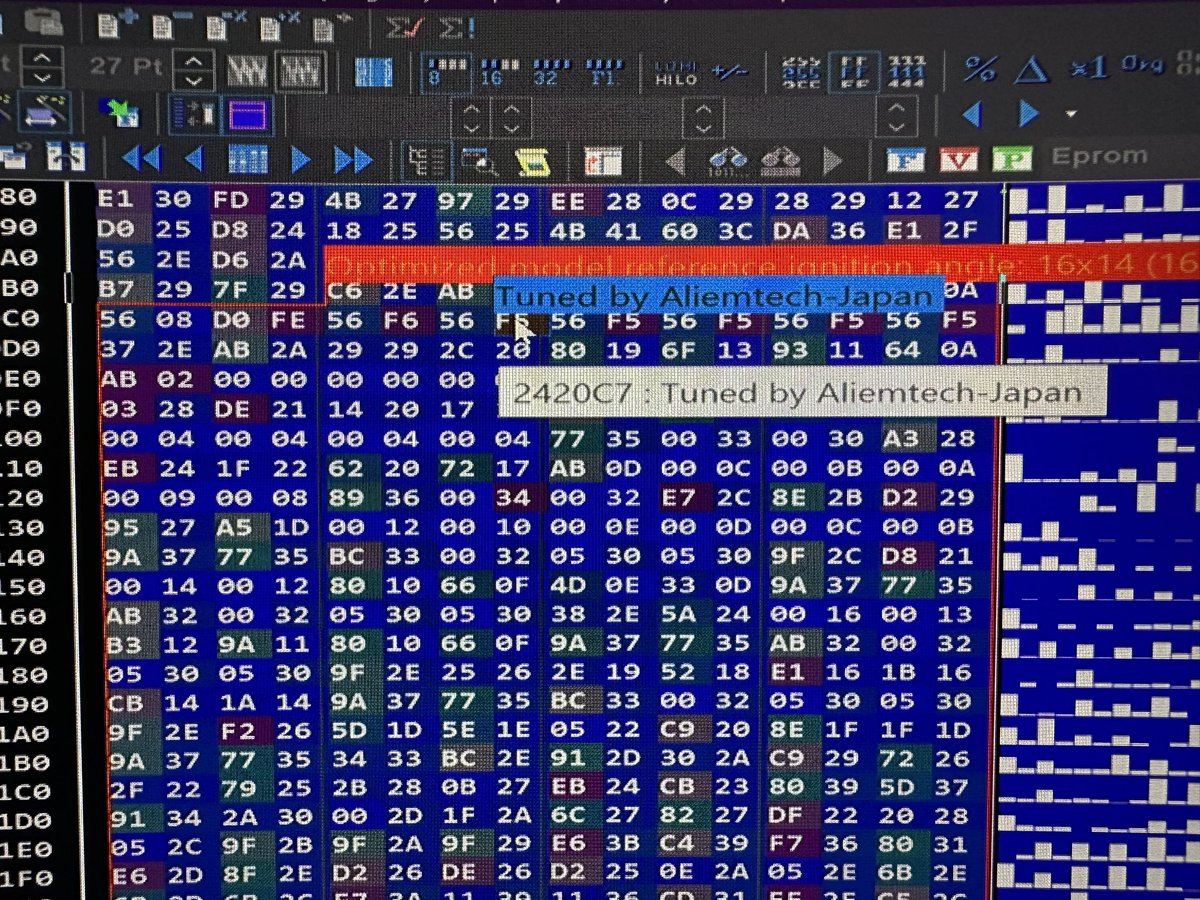This screenshot has height=900, width=1200.
Task: Click the blue grid icon between the navigation arrows
Action: [x=247, y=158]
